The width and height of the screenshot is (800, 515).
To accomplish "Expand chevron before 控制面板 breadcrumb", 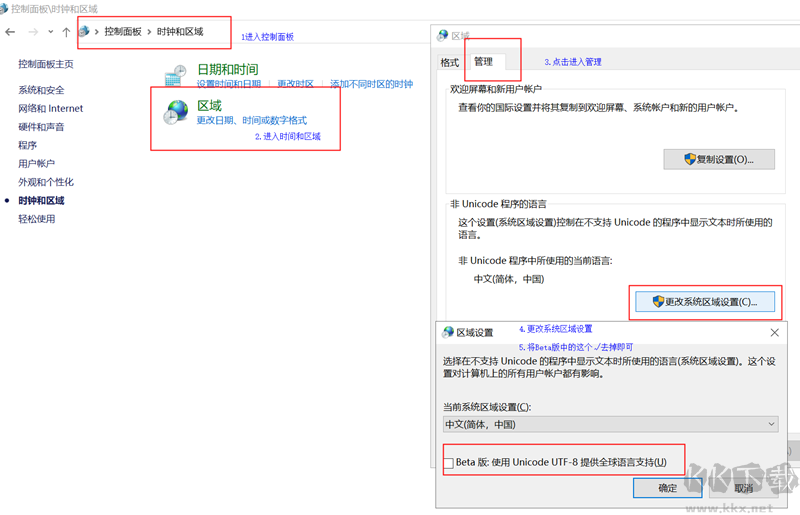I will [96, 32].
